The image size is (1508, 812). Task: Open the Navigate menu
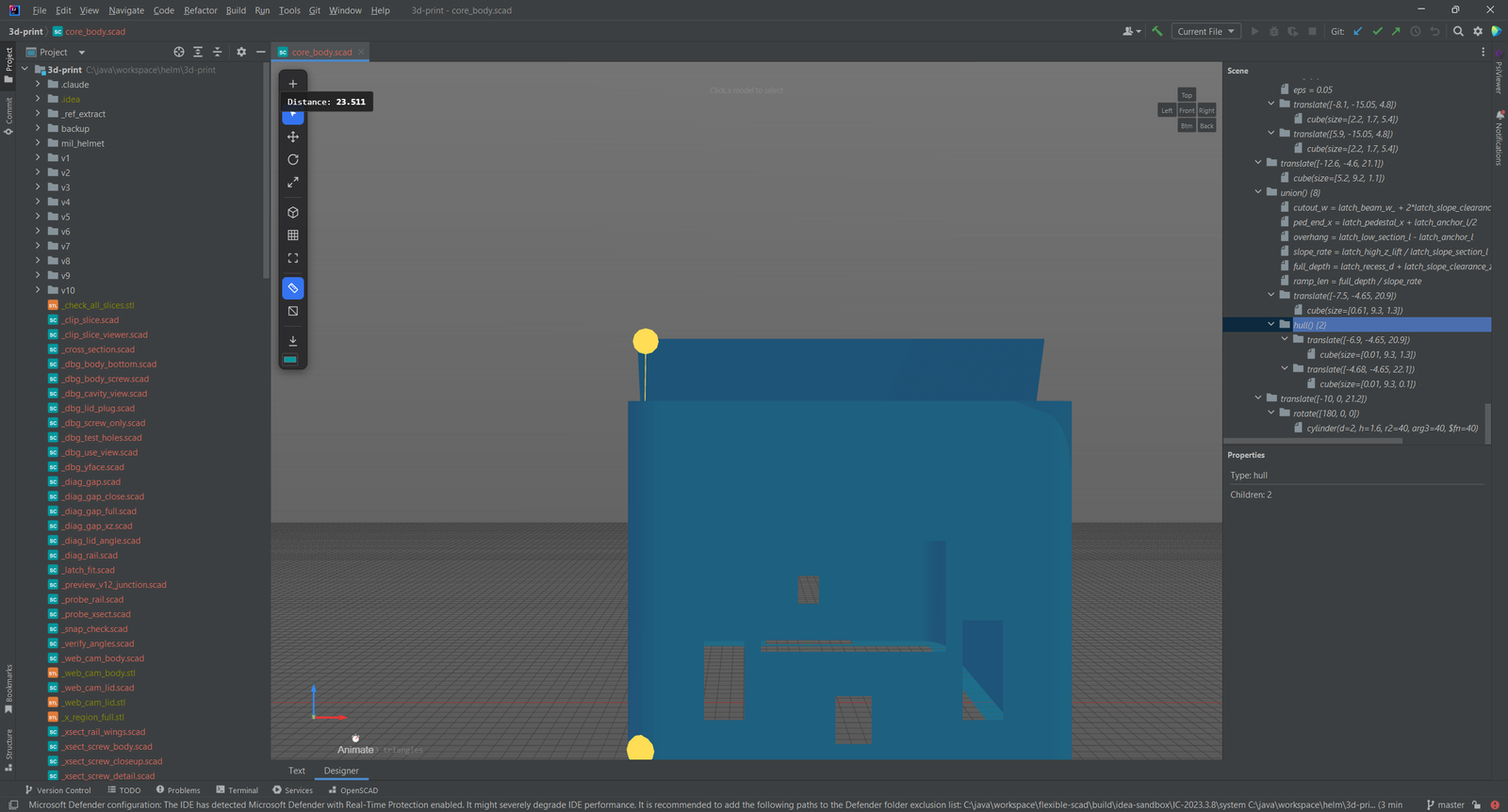(126, 10)
